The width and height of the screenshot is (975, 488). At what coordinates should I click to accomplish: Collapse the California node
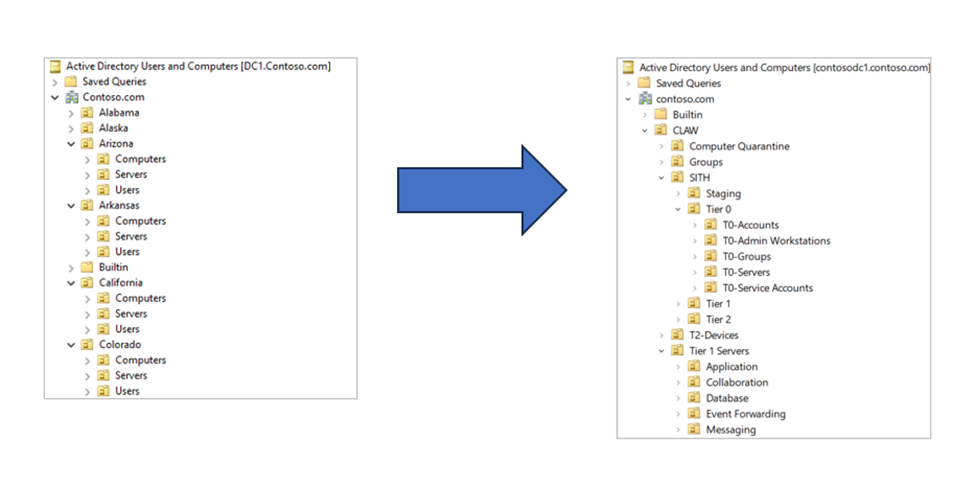71,283
